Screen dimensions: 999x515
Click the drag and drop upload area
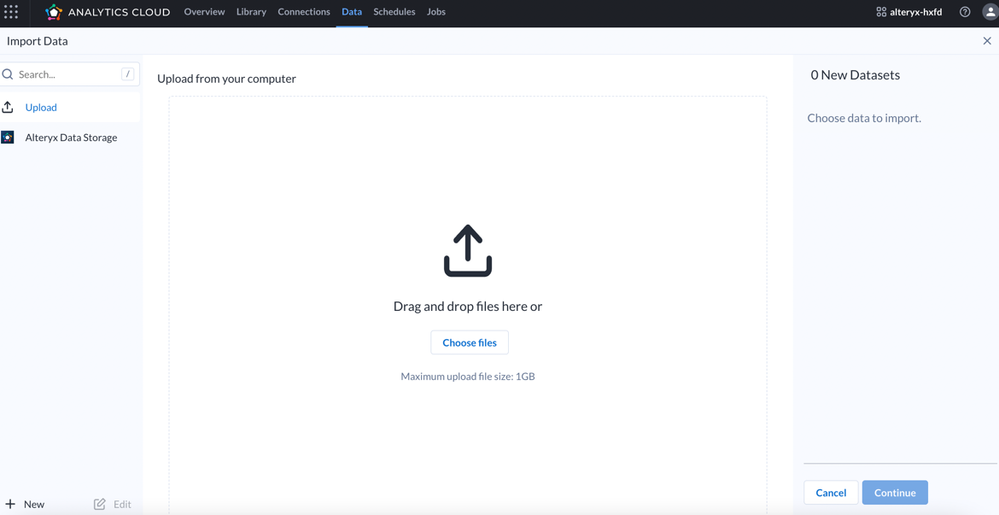click(x=468, y=305)
